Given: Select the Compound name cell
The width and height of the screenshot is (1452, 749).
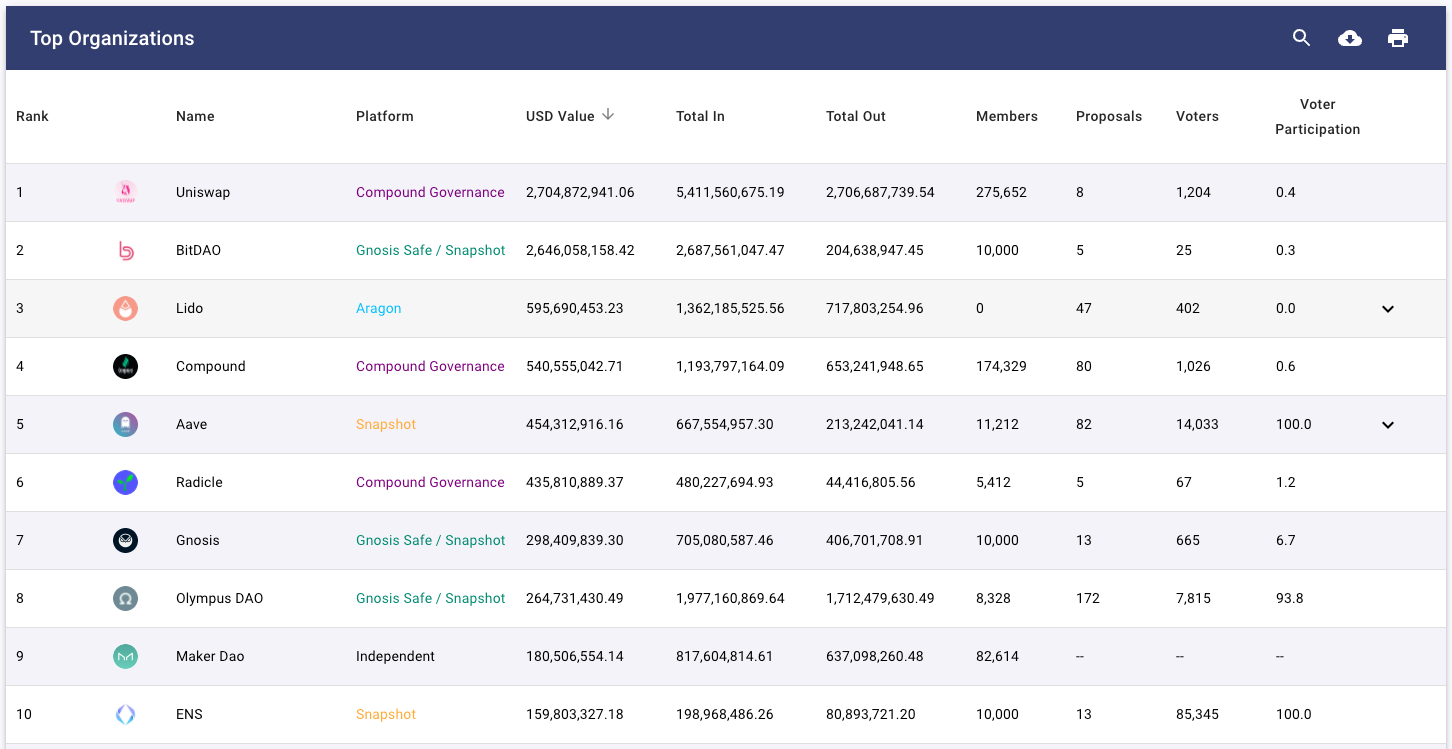Looking at the screenshot, I should click(x=211, y=366).
